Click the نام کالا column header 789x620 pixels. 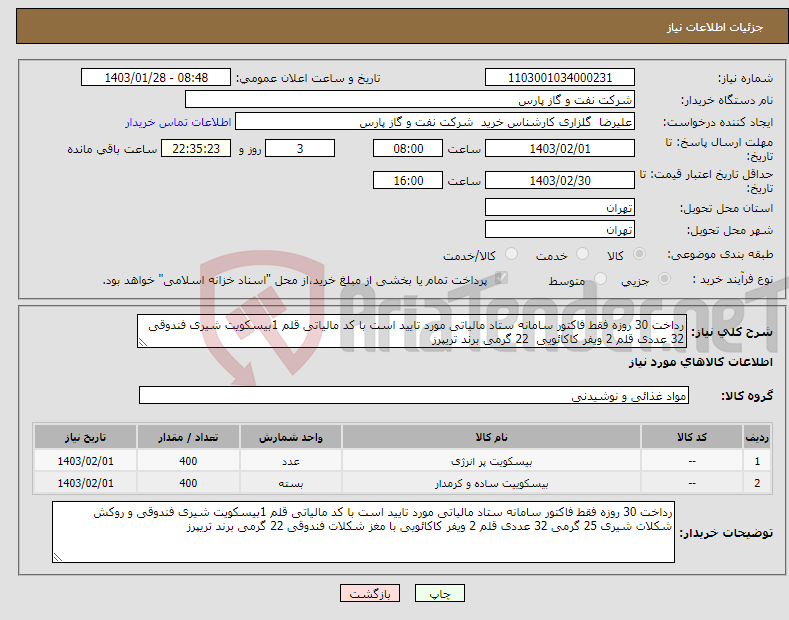[491, 437]
